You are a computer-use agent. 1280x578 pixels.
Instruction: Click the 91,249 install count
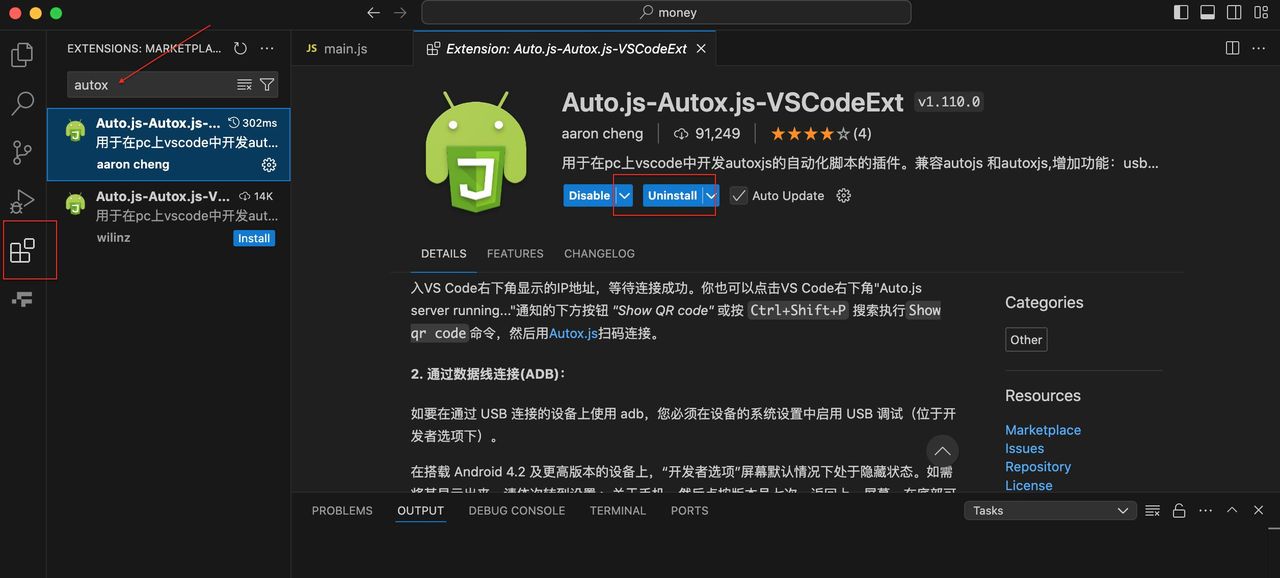pos(707,133)
